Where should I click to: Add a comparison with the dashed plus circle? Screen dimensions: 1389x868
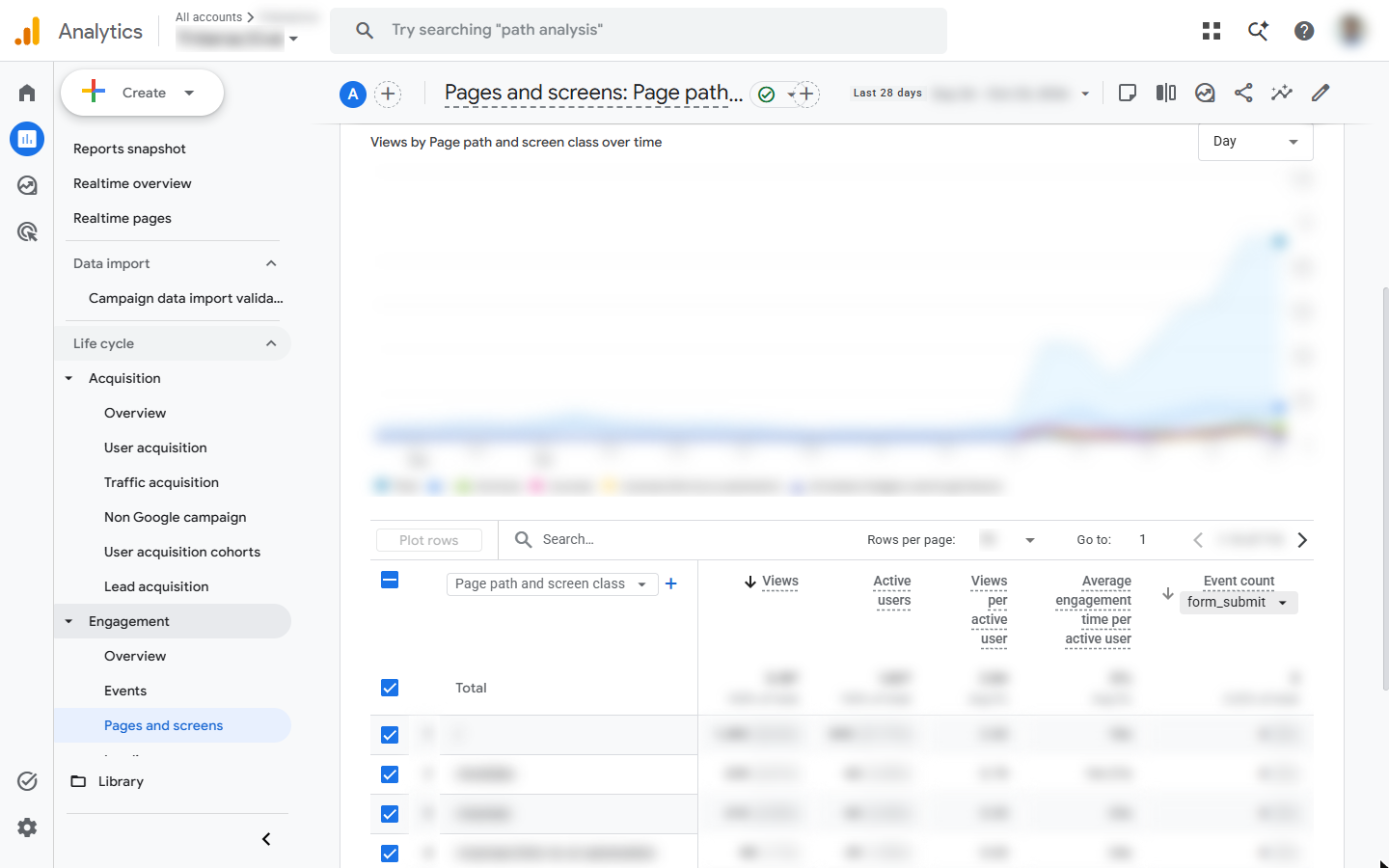click(387, 94)
